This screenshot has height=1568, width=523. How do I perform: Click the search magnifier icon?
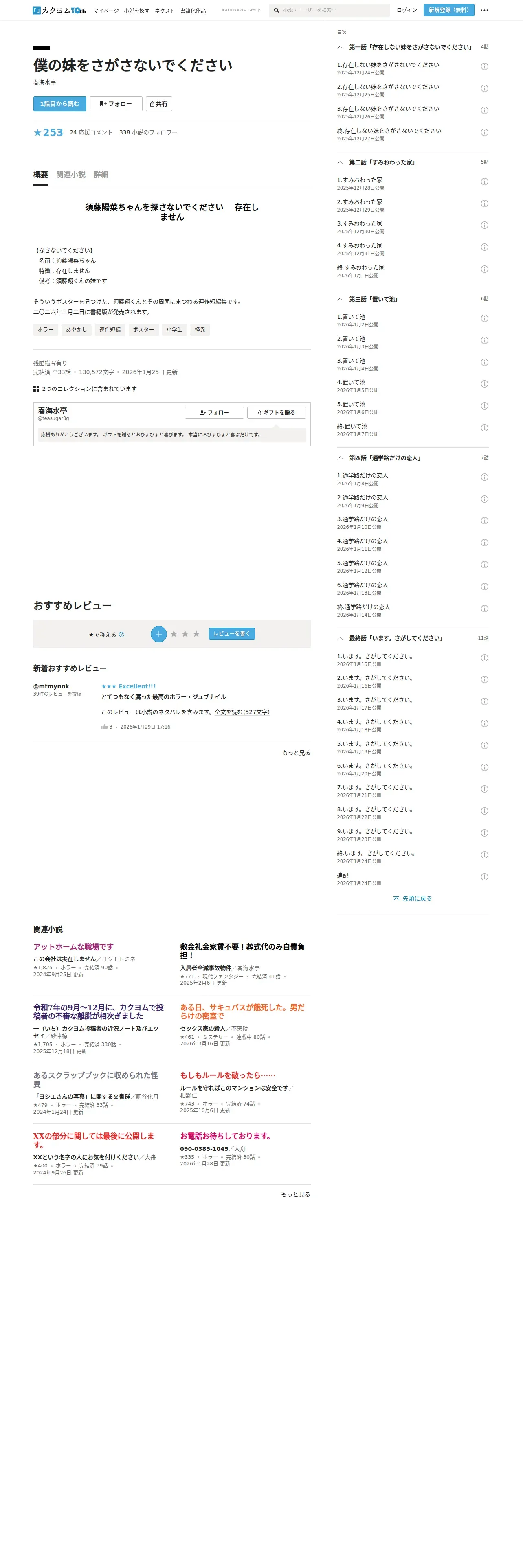point(277,10)
